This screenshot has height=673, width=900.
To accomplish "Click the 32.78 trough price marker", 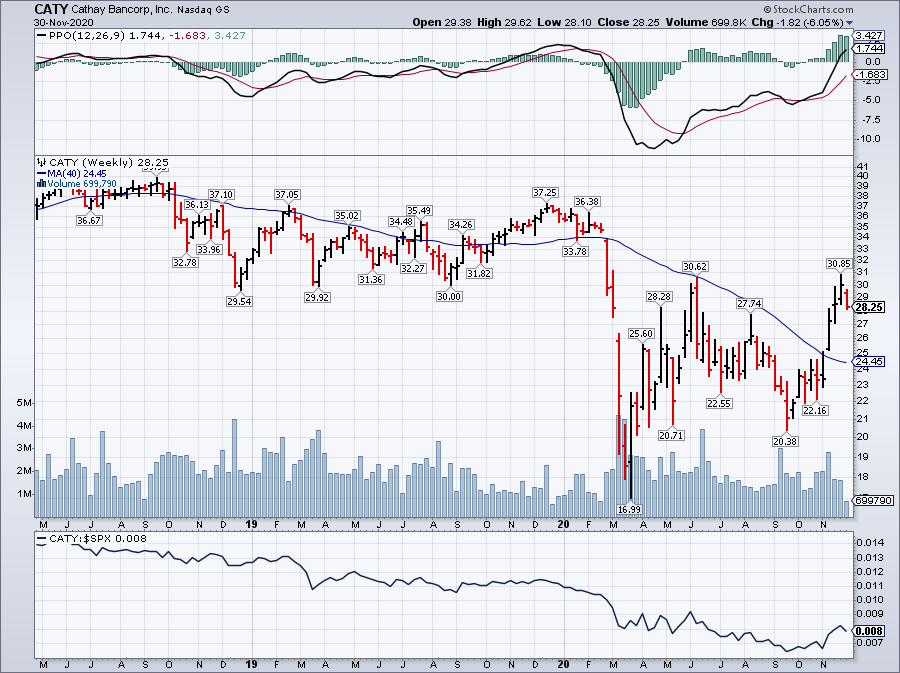I will tap(185, 262).
